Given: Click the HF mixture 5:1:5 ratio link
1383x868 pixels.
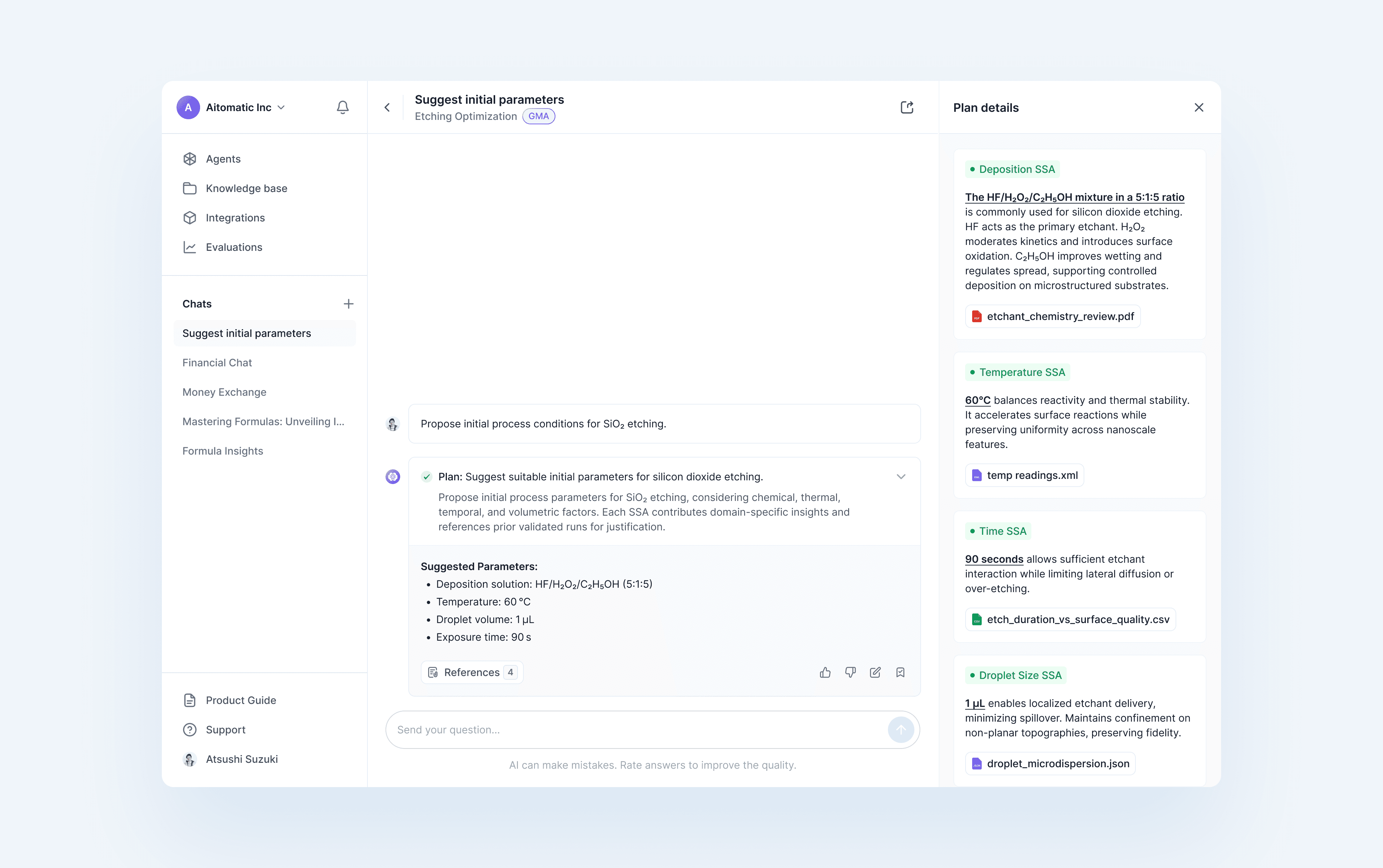Looking at the screenshot, I should 1075,198.
